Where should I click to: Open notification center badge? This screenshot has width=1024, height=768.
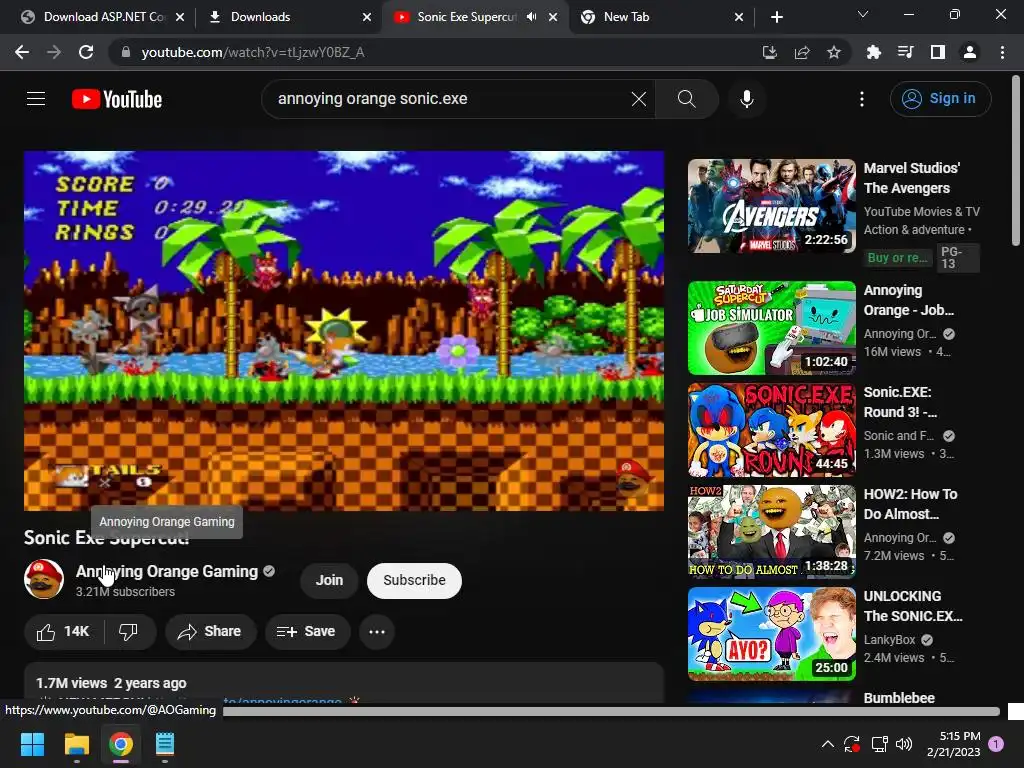click(996, 744)
